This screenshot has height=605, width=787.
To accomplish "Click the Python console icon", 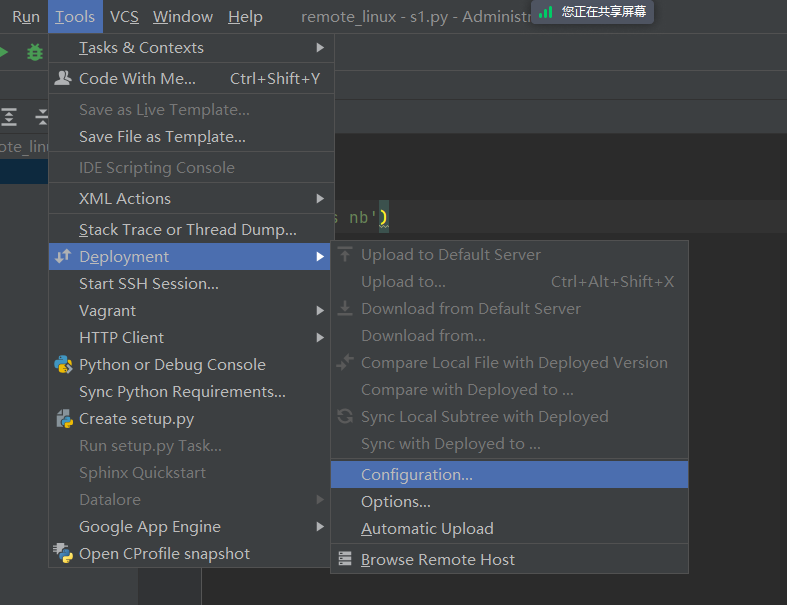I will click(63, 365).
